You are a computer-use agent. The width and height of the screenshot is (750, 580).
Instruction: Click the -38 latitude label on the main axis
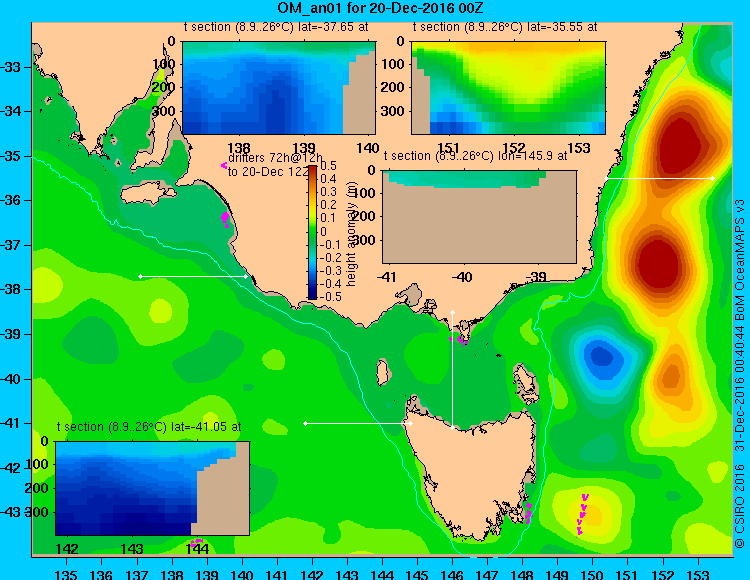(x=11, y=290)
